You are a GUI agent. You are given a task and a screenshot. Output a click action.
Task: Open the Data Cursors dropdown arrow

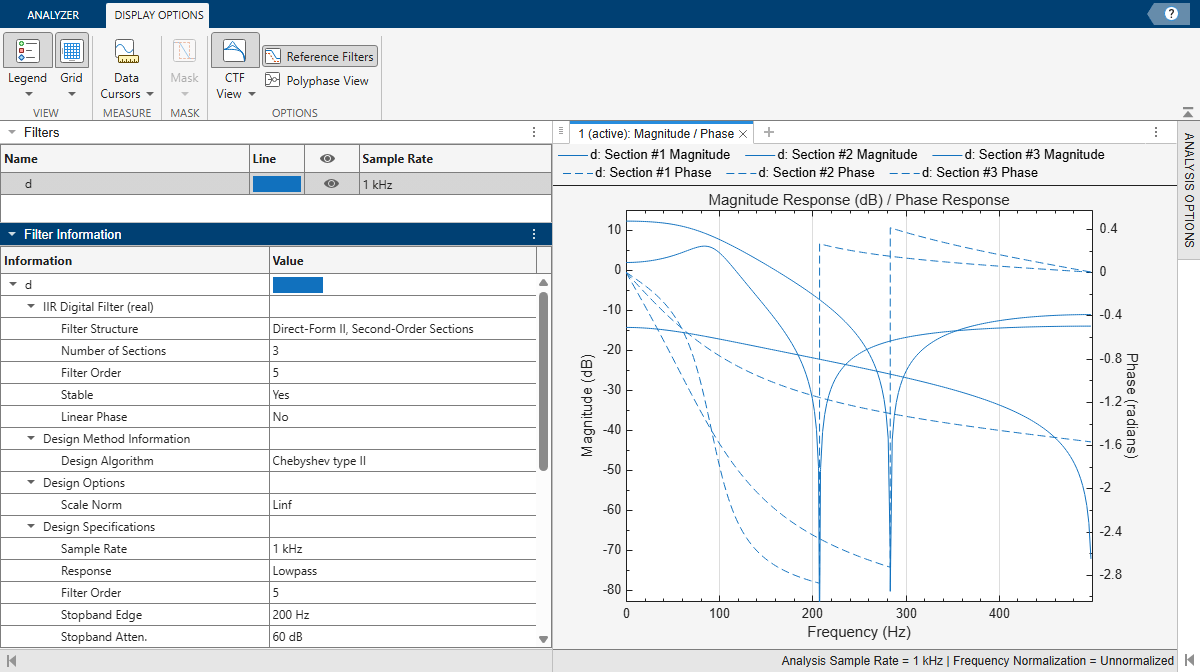[150, 94]
